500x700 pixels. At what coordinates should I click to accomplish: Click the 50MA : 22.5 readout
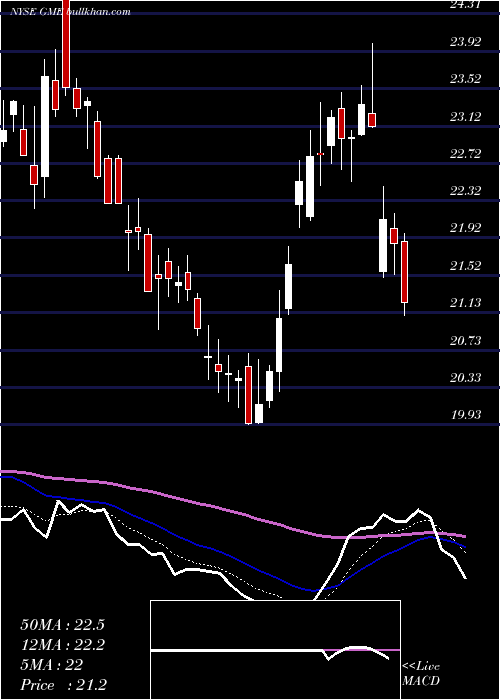coord(62,625)
